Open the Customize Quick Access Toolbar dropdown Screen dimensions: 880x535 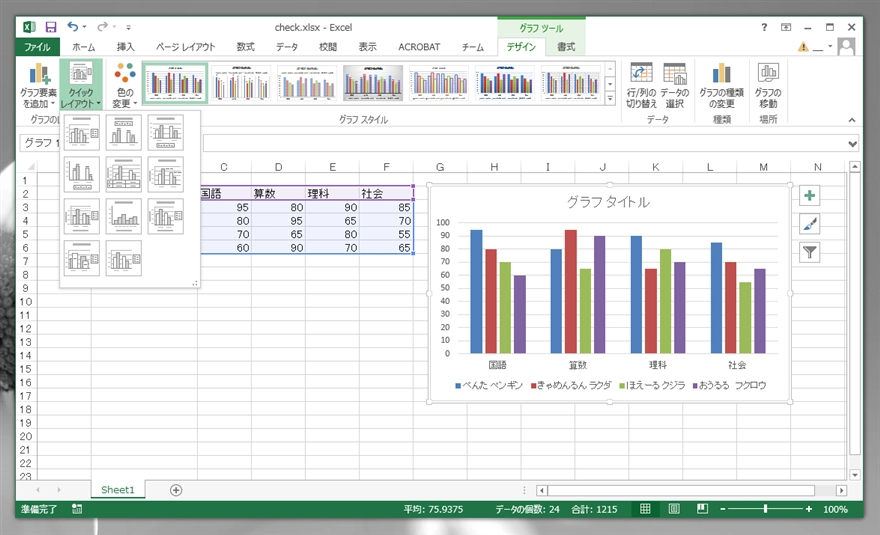(x=129, y=27)
